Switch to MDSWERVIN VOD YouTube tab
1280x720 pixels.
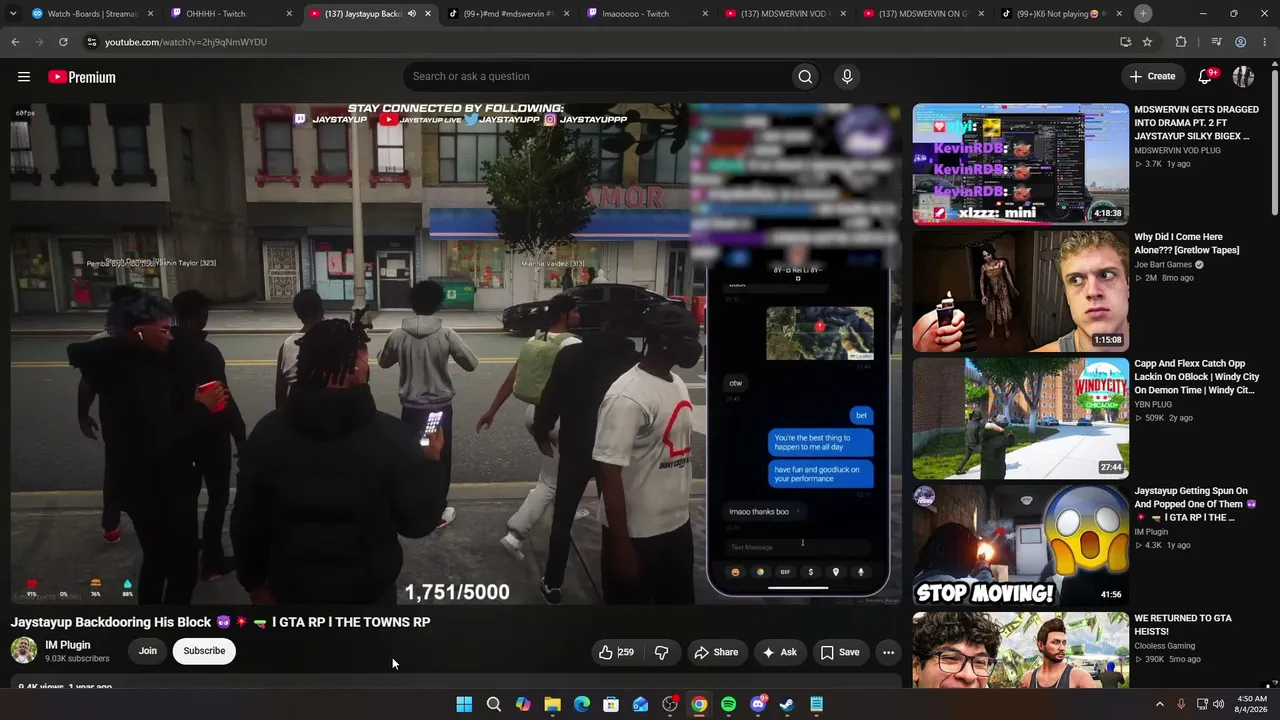click(787, 14)
